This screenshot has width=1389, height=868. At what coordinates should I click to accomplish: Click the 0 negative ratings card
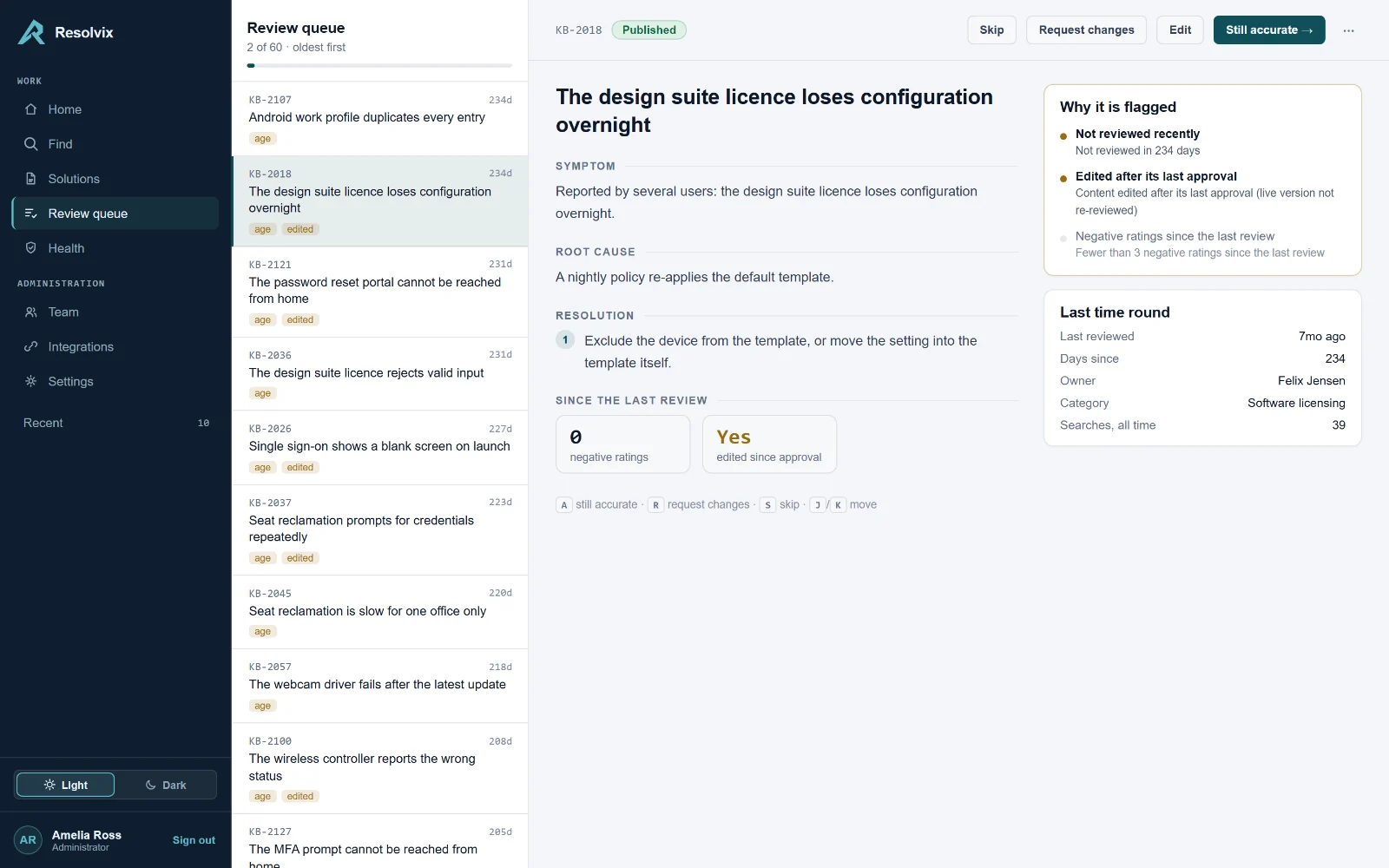click(x=622, y=444)
